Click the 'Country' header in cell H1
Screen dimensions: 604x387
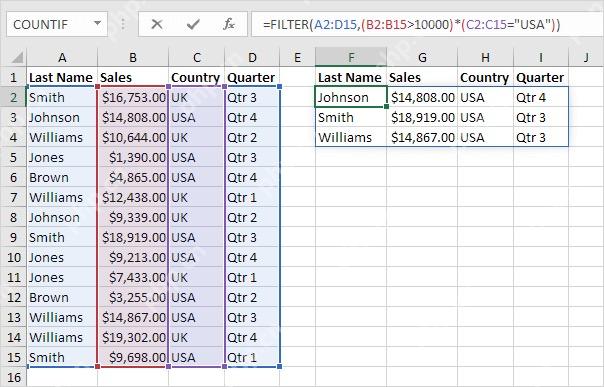point(485,77)
